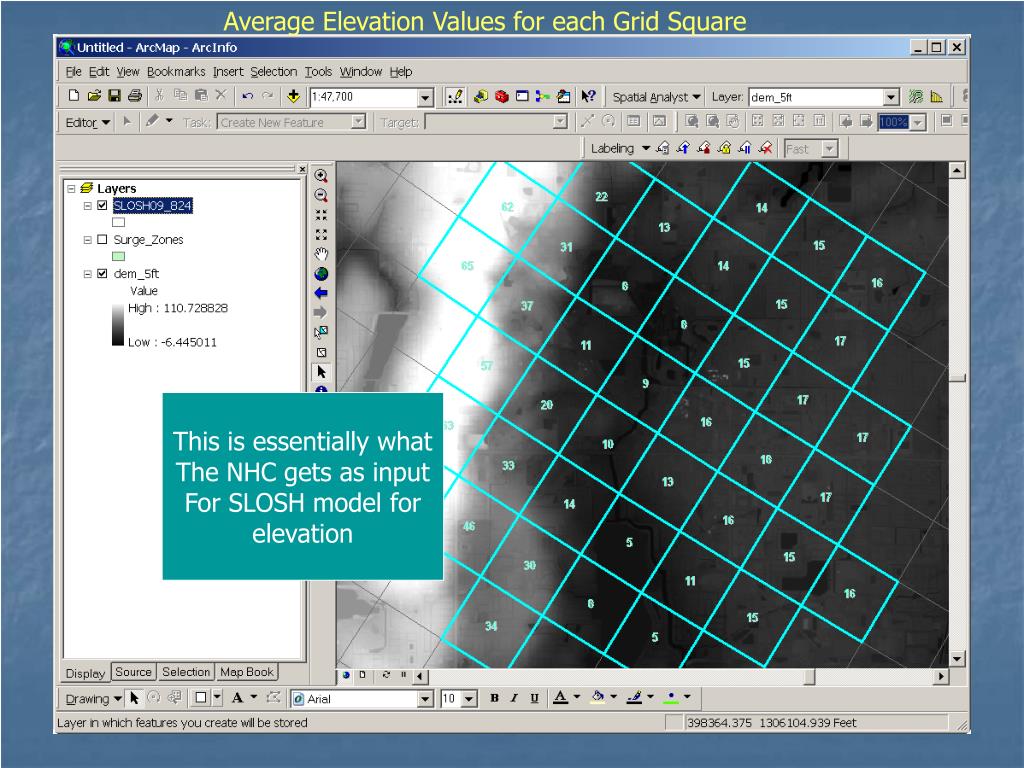This screenshot has height=768, width=1024.
Task: Open the Layer dem_5ft dropdown
Action: (891, 97)
